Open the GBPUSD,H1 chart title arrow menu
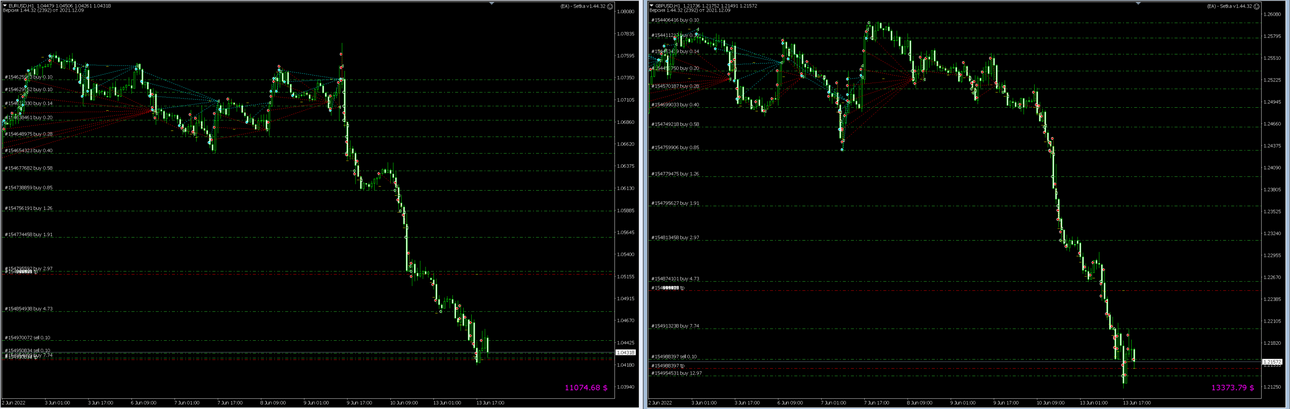The width and height of the screenshot is (1290, 409). pyautogui.click(x=651, y=6)
